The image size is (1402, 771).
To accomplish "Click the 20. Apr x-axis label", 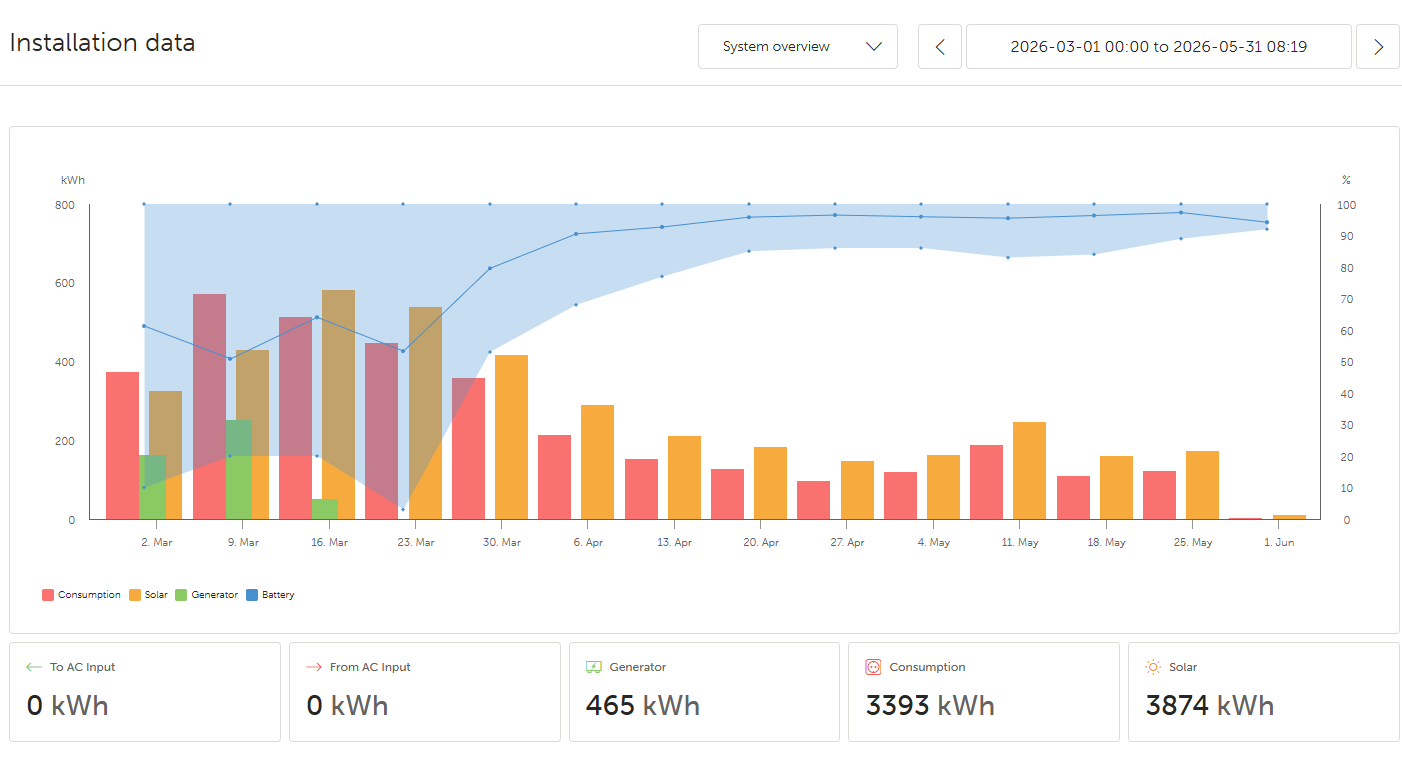I will [761, 543].
